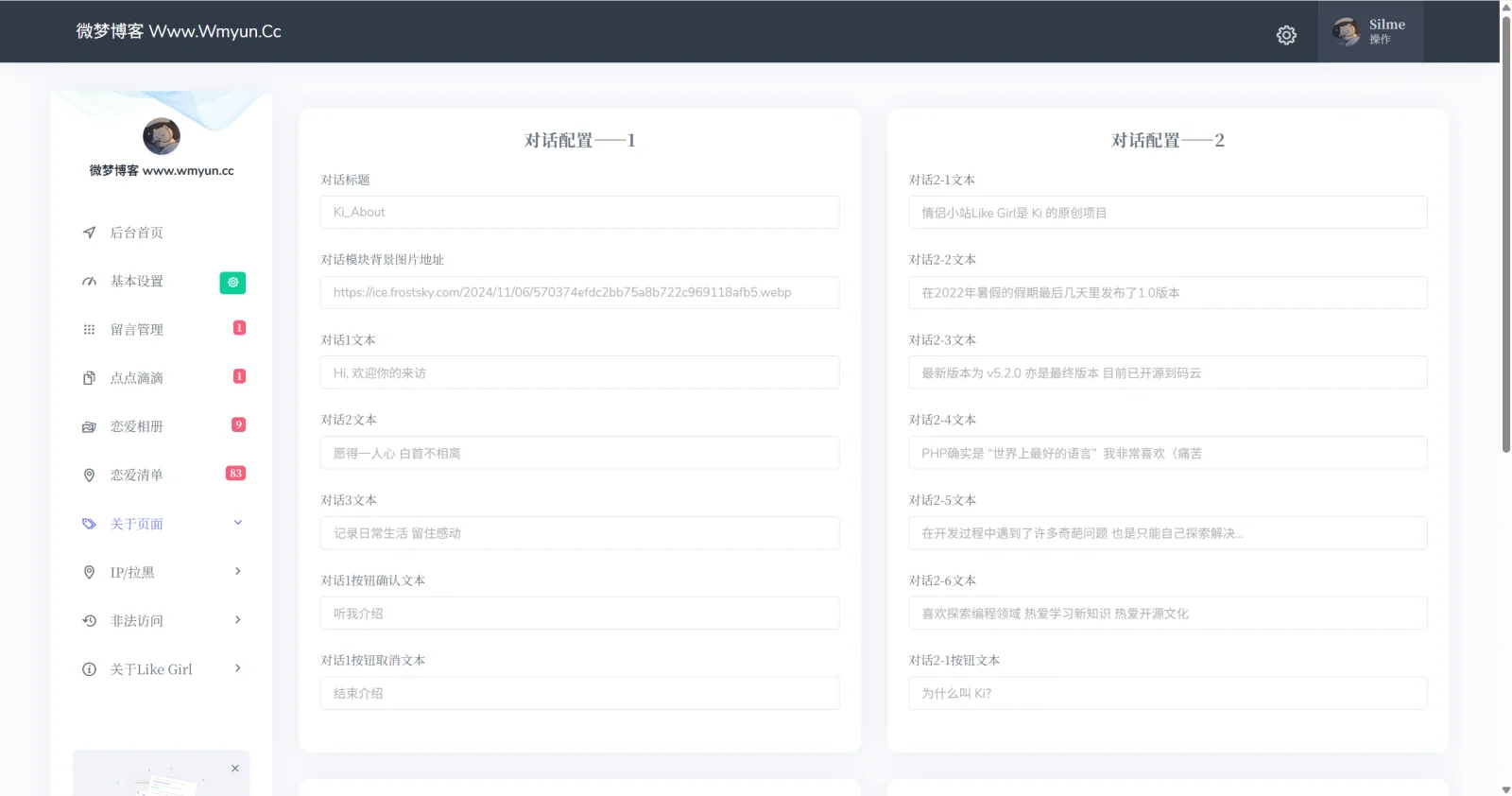Click the 非法访问 history icon

(x=89, y=621)
